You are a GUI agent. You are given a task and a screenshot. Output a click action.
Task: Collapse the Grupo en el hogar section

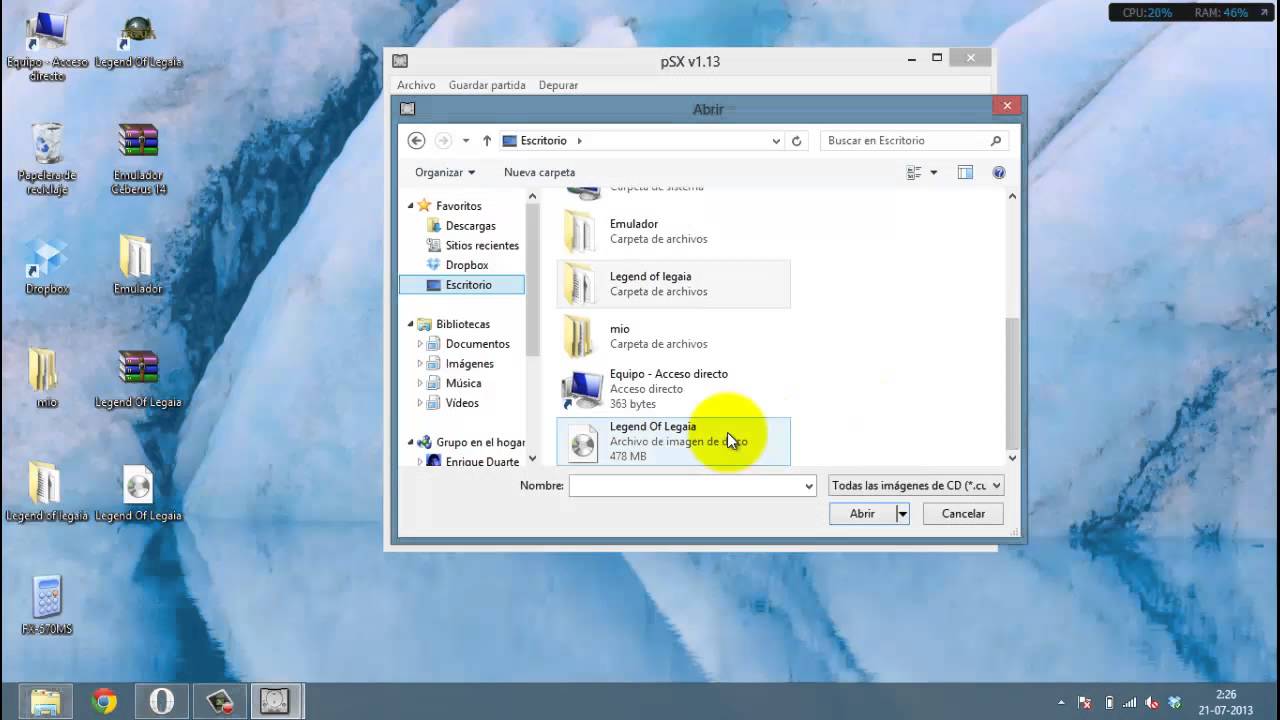point(410,442)
